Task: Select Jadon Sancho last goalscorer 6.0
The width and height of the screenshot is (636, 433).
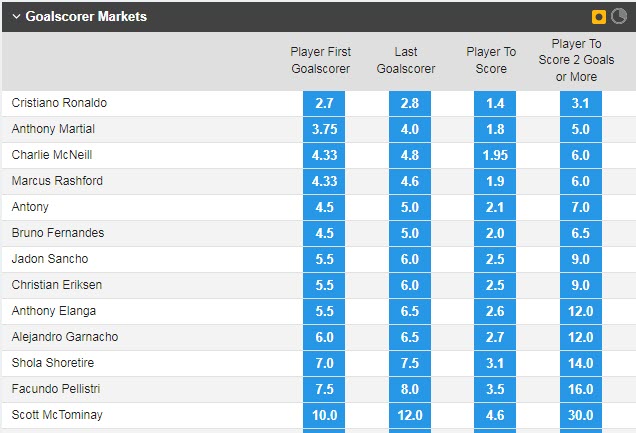Action: click(410, 259)
